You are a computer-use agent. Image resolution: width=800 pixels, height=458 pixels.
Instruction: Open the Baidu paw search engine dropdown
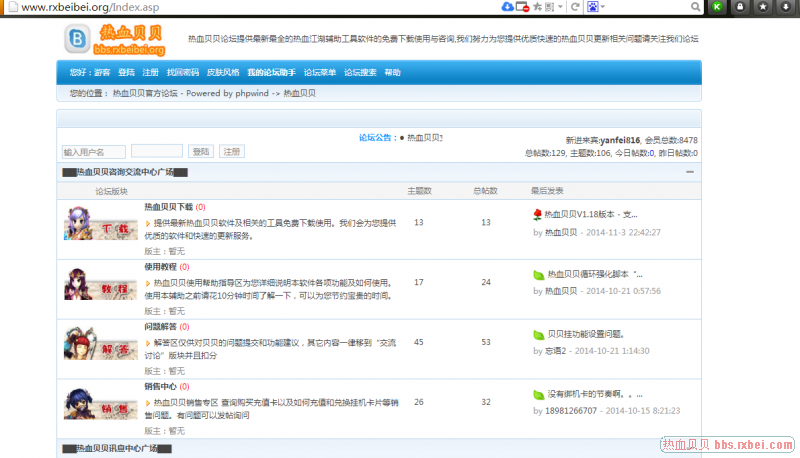(x=596, y=7)
